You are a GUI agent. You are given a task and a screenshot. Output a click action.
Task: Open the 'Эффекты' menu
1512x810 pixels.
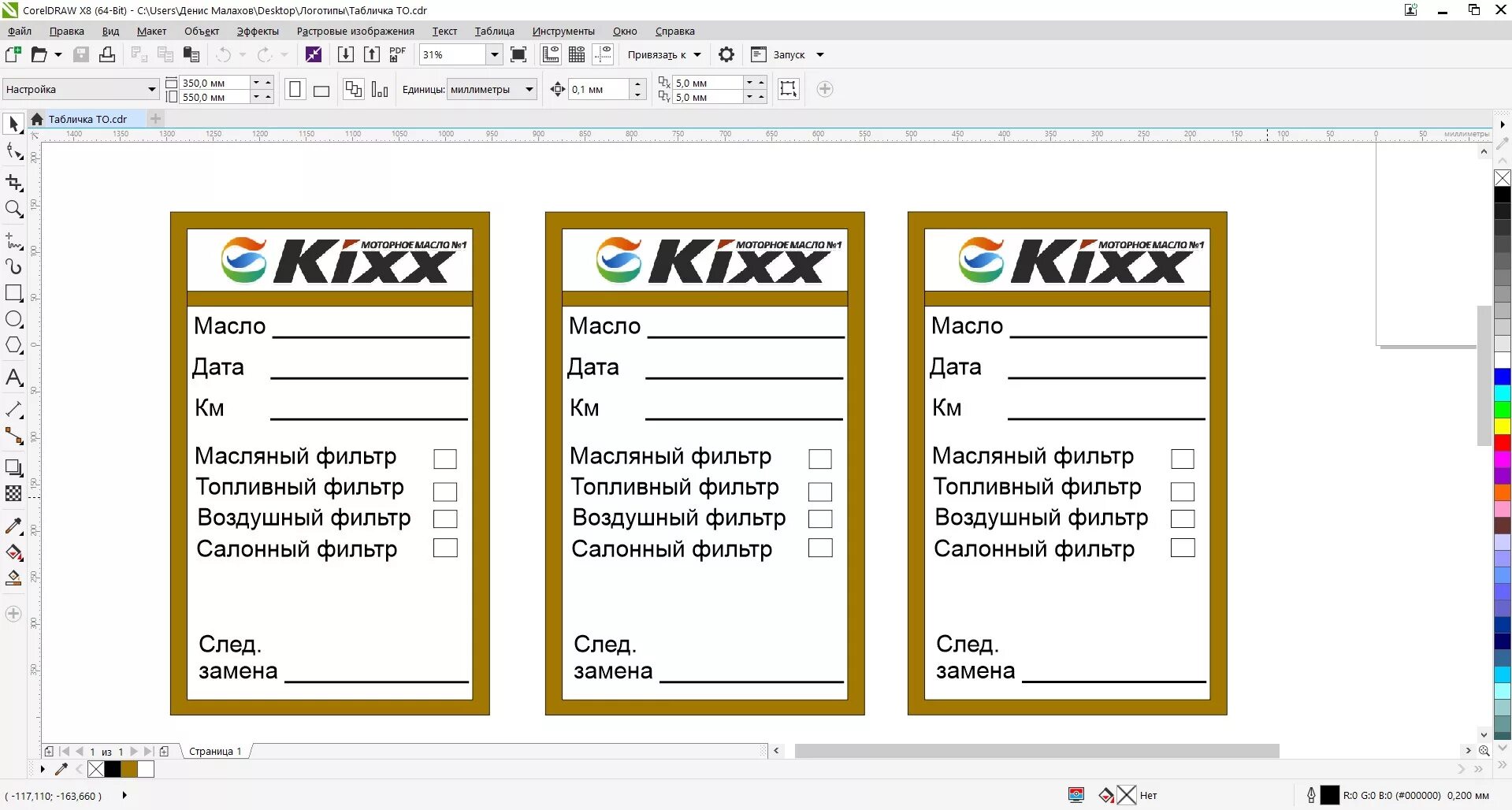258,31
